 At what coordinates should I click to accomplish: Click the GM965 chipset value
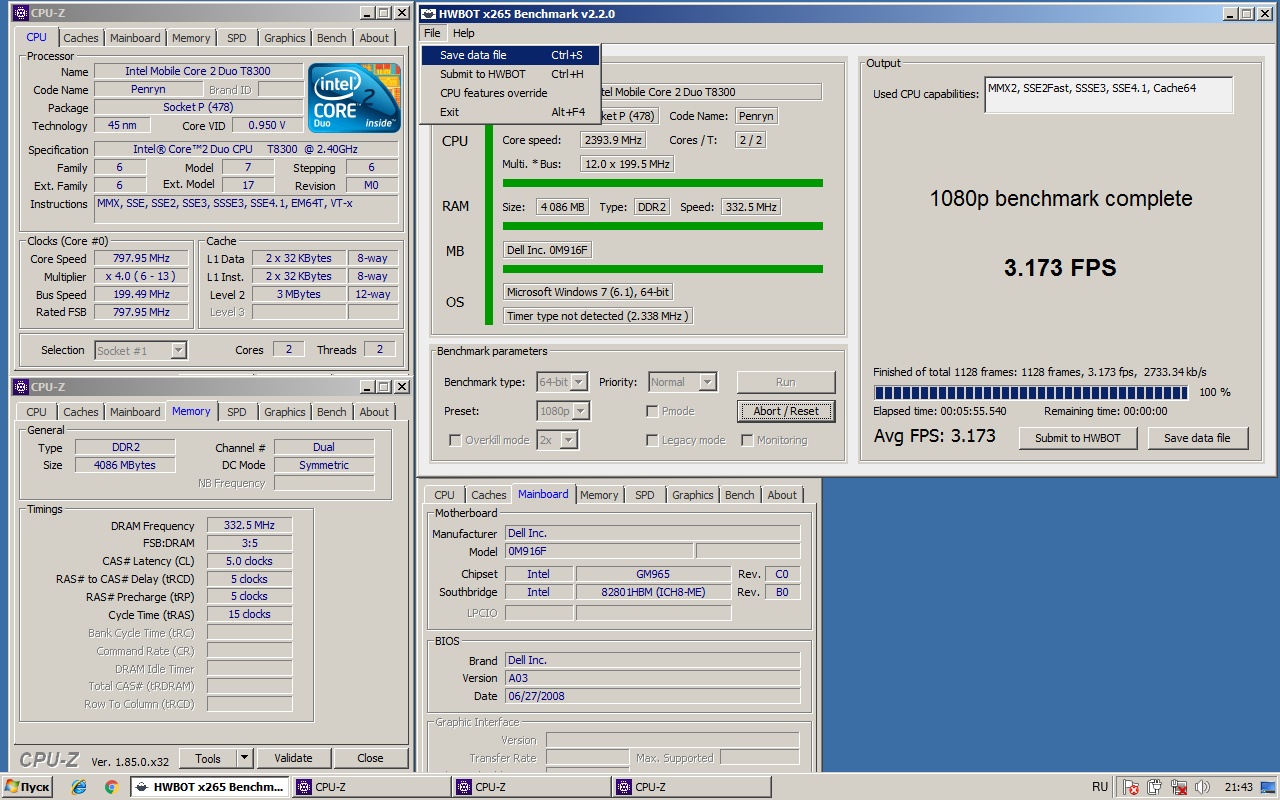[653, 574]
